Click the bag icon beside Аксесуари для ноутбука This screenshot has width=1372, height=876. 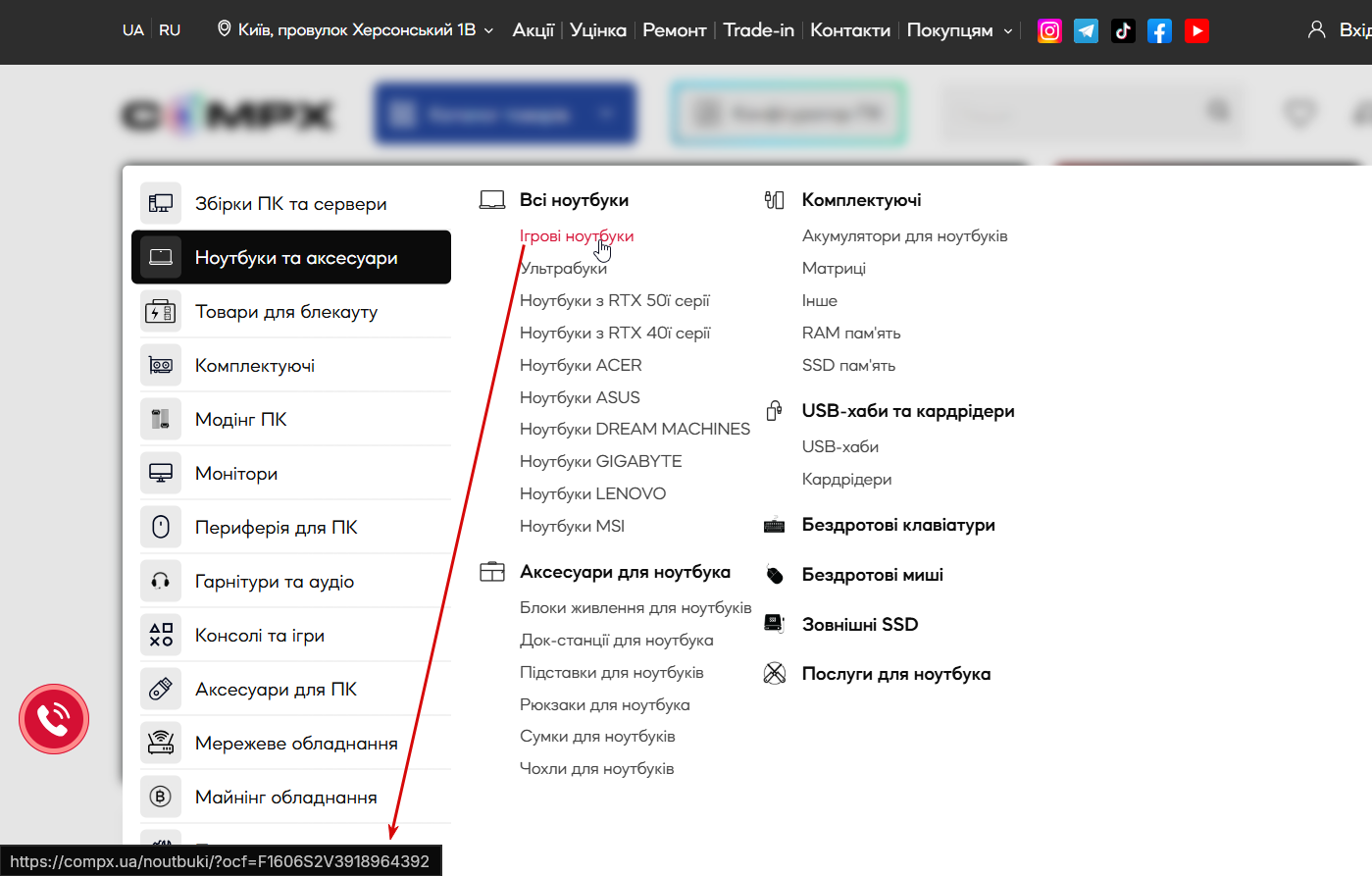click(492, 572)
